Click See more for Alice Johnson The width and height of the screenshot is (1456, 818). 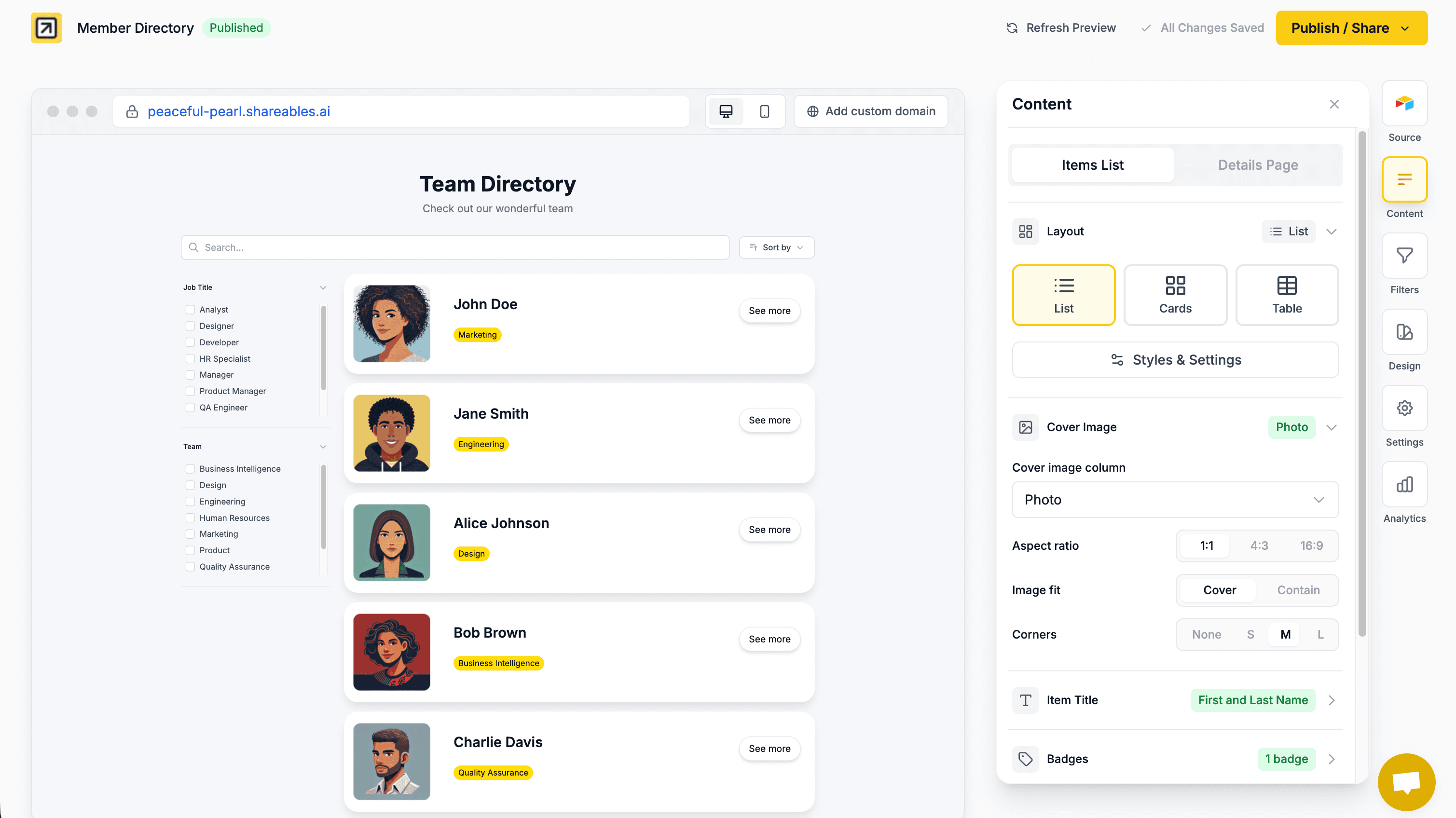769,529
